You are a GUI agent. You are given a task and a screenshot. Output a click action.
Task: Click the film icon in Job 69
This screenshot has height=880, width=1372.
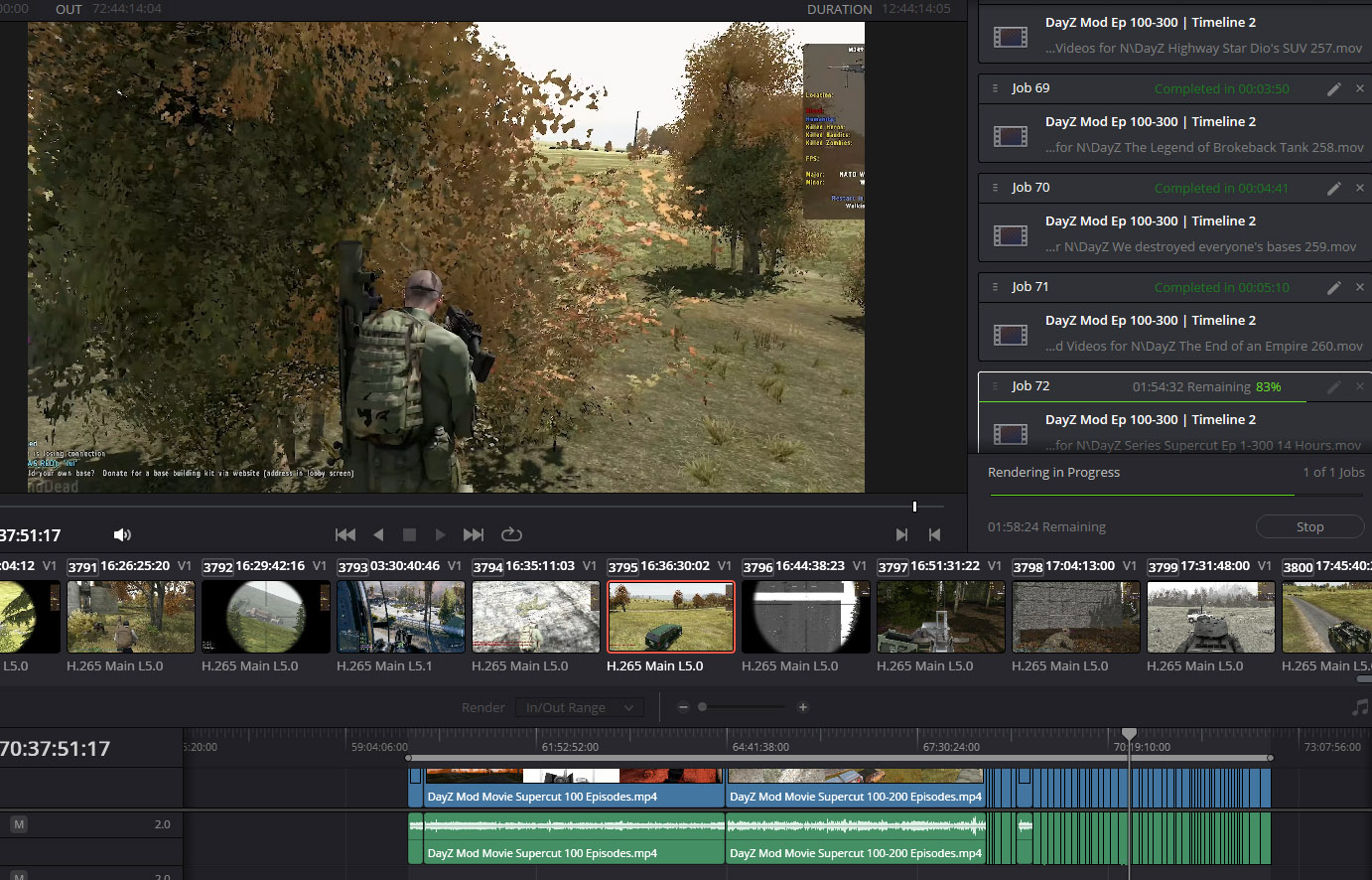click(x=1011, y=135)
